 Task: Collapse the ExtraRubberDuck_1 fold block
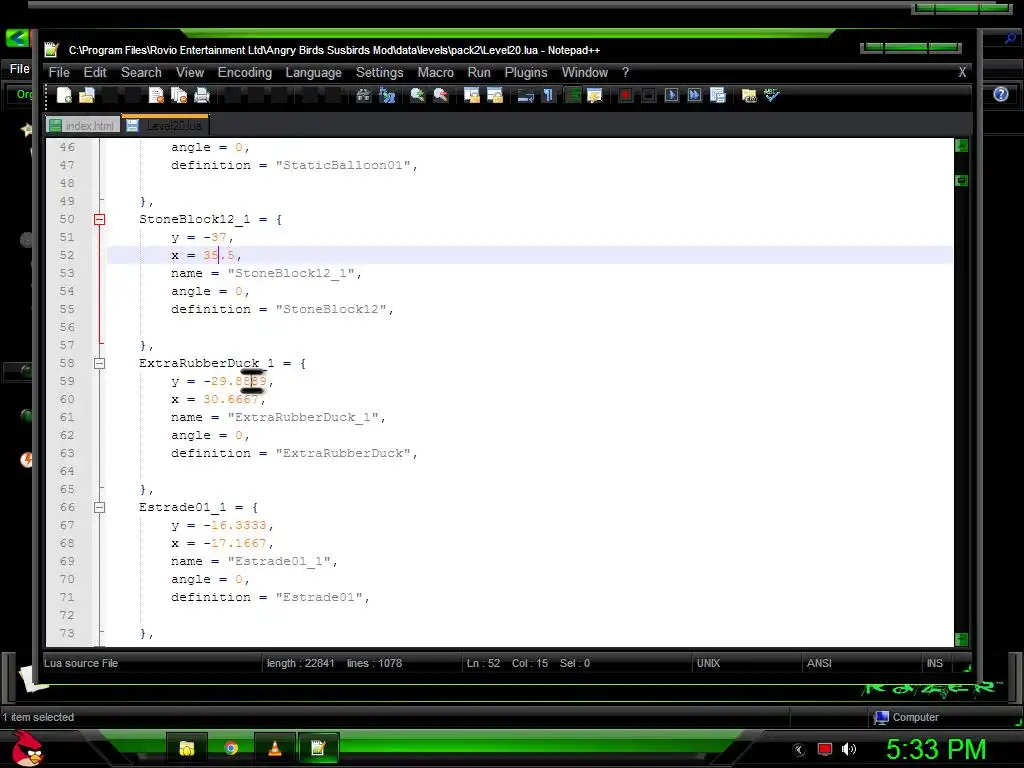(99, 363)
